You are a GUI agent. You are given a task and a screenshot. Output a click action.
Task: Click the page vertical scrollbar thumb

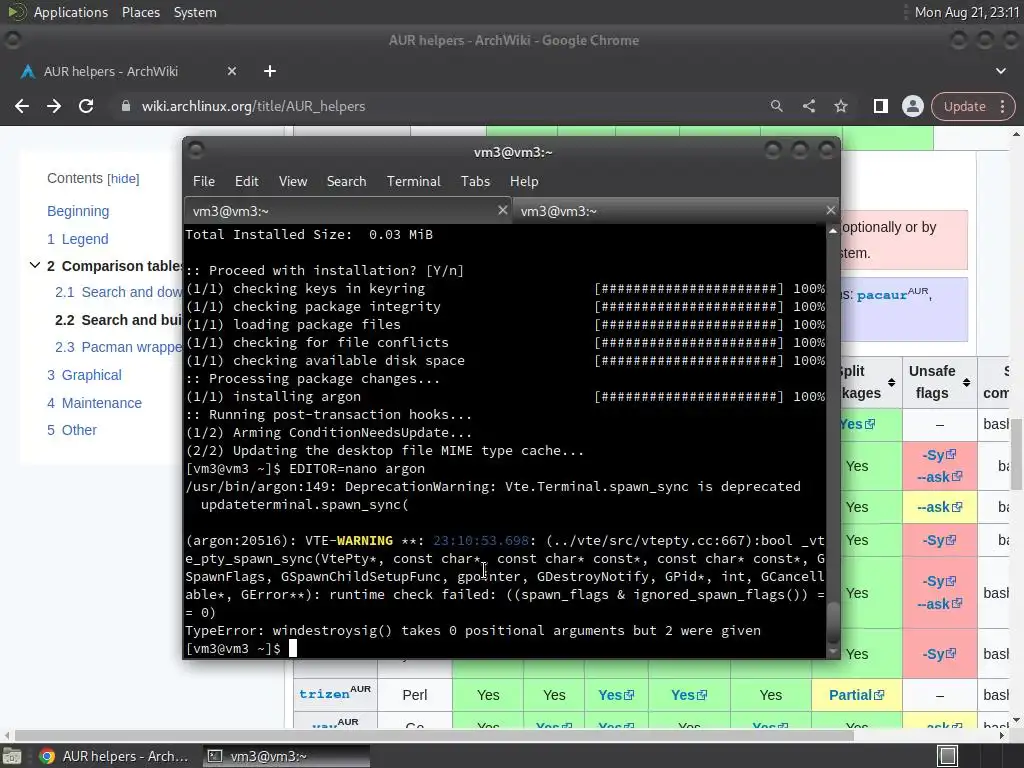1016,453
